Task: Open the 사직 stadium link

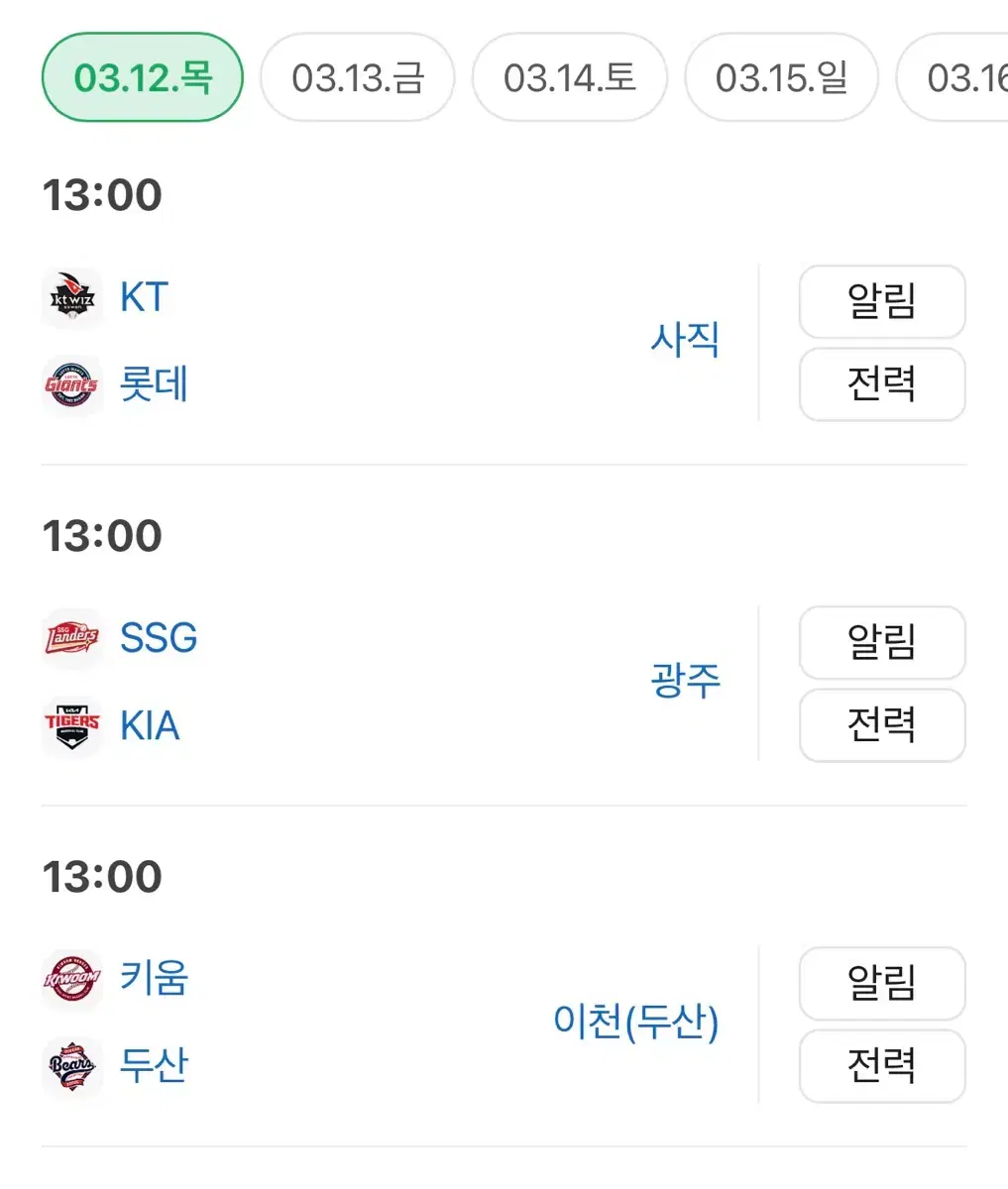Action: click(x=685, y=340)
